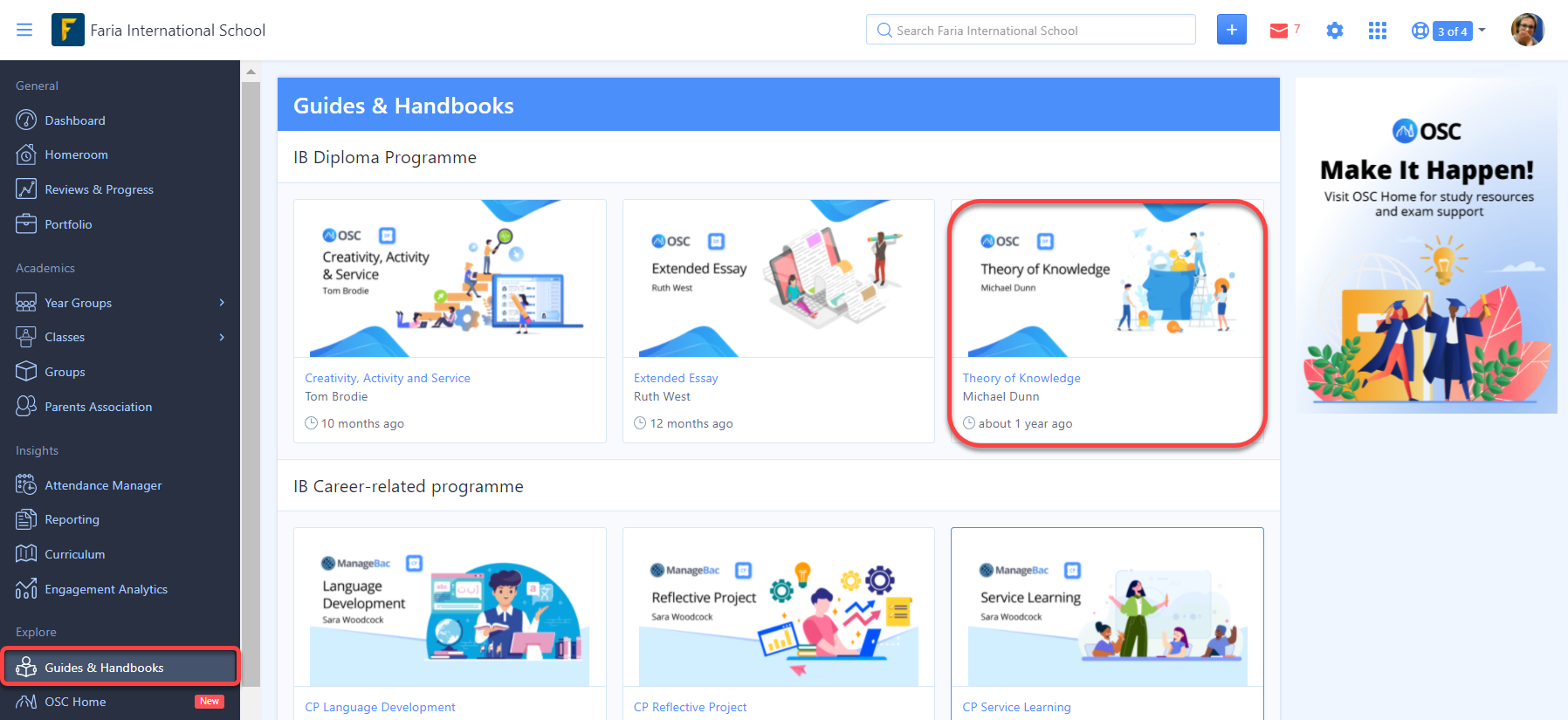The image size is (1568, 720).
Task: Open the settings gear icon
Action: pos(1335,31)
